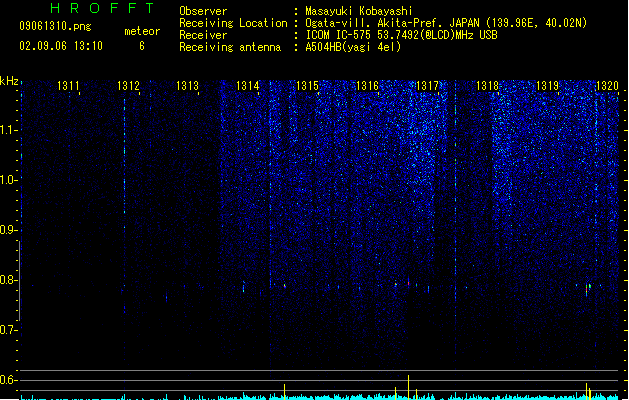
Task: Click the 1316 time marker
Action: (367, 86)
